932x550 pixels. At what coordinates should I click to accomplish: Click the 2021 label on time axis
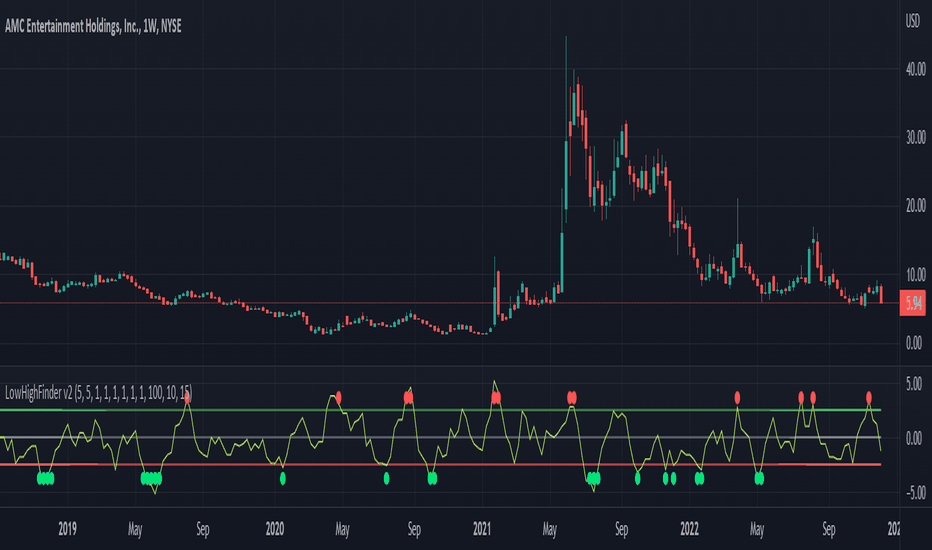tap(482, 529)
